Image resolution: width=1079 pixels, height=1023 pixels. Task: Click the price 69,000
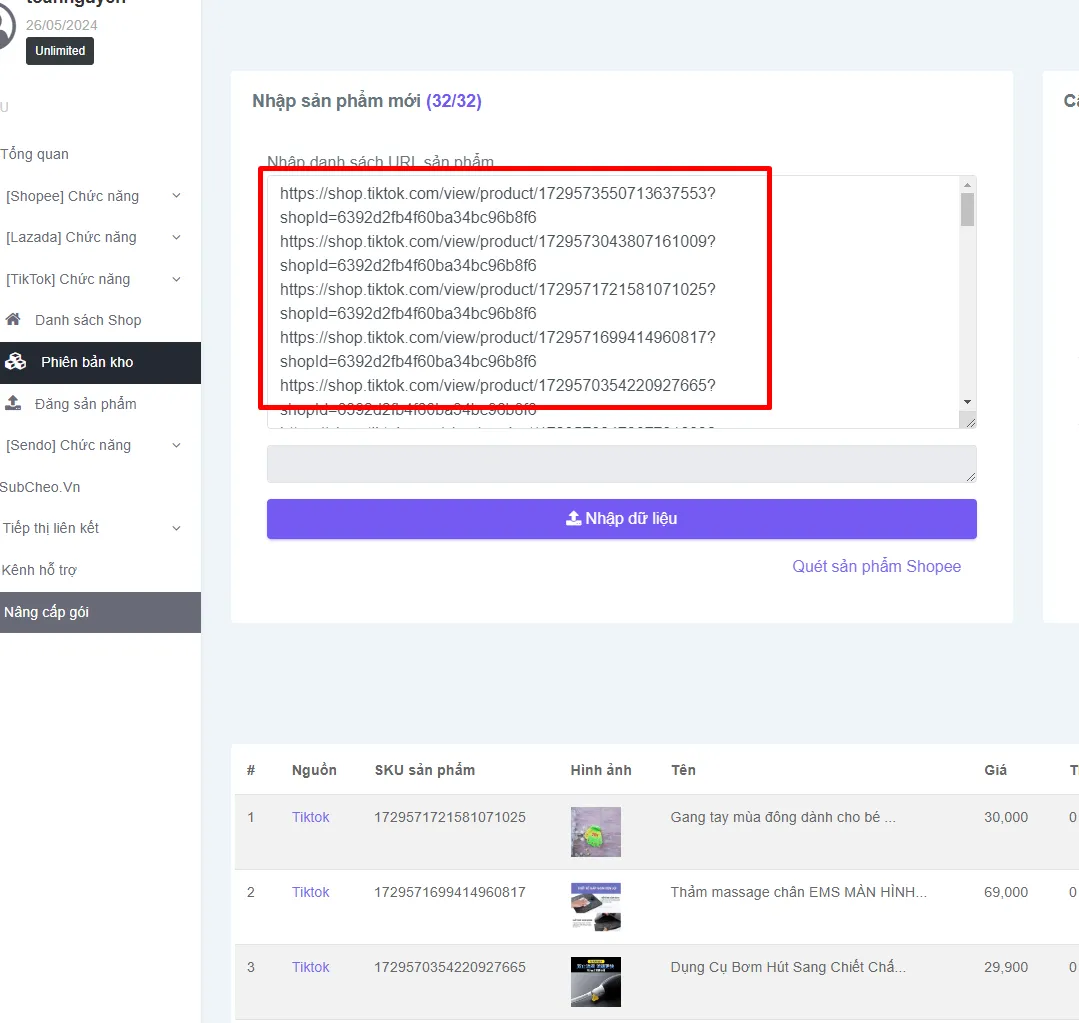1006,892
